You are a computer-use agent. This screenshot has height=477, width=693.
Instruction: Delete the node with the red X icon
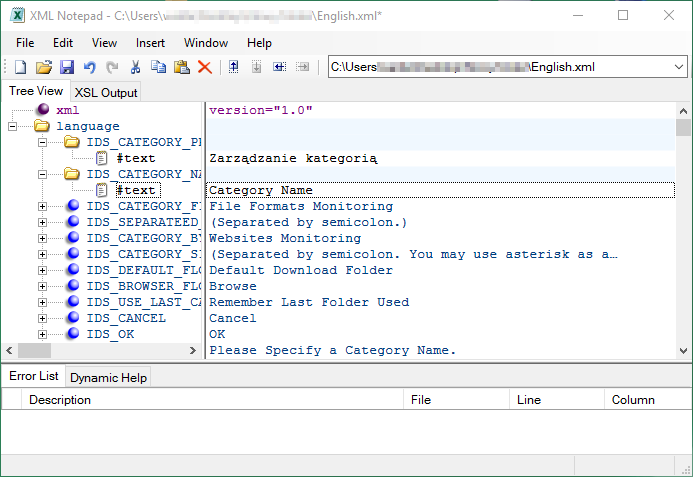click(x=205, y=67)
